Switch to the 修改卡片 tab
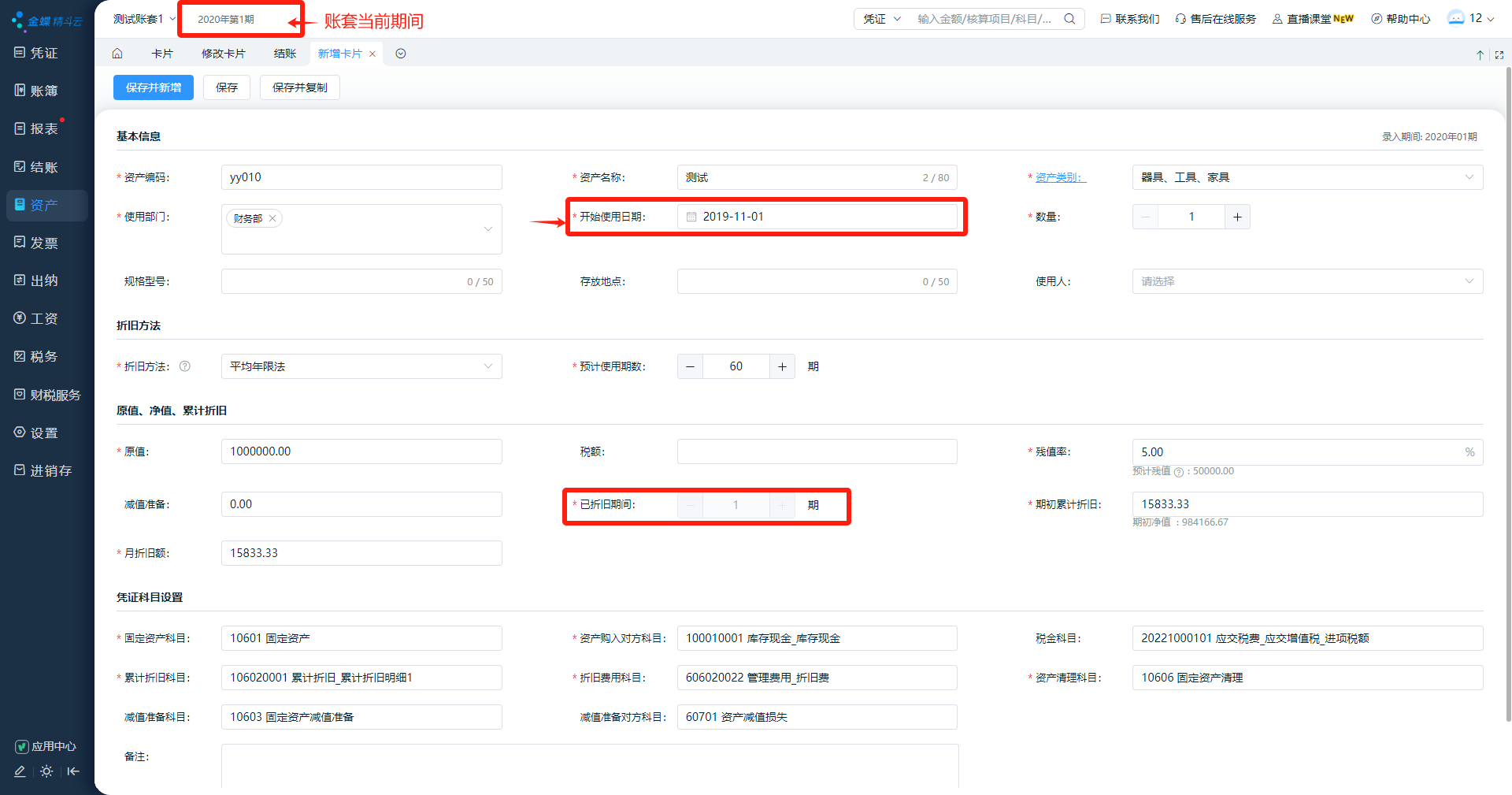This screenshot has height=795, width=1512. [x=223, y=54]
